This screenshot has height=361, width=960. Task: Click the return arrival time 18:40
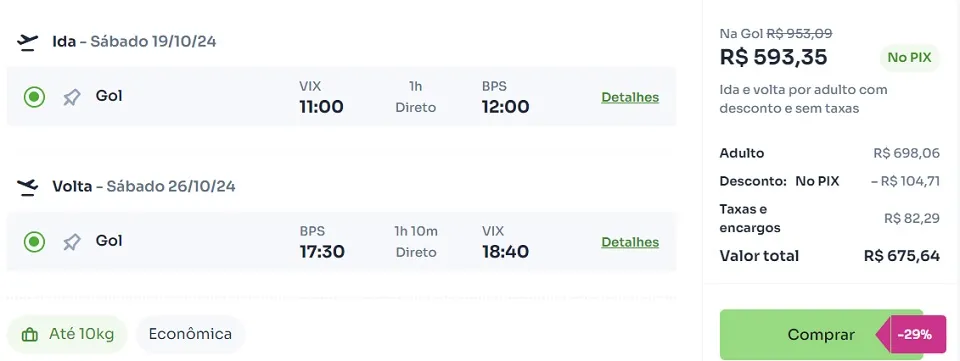coord(505,252)
